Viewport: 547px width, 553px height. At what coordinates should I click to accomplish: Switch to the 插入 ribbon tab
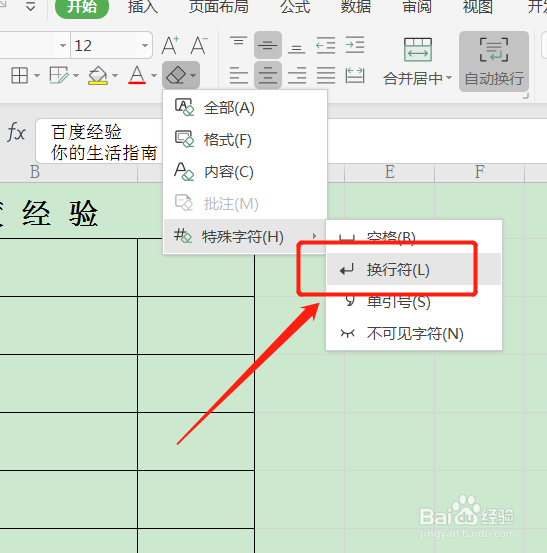[143, 7]
